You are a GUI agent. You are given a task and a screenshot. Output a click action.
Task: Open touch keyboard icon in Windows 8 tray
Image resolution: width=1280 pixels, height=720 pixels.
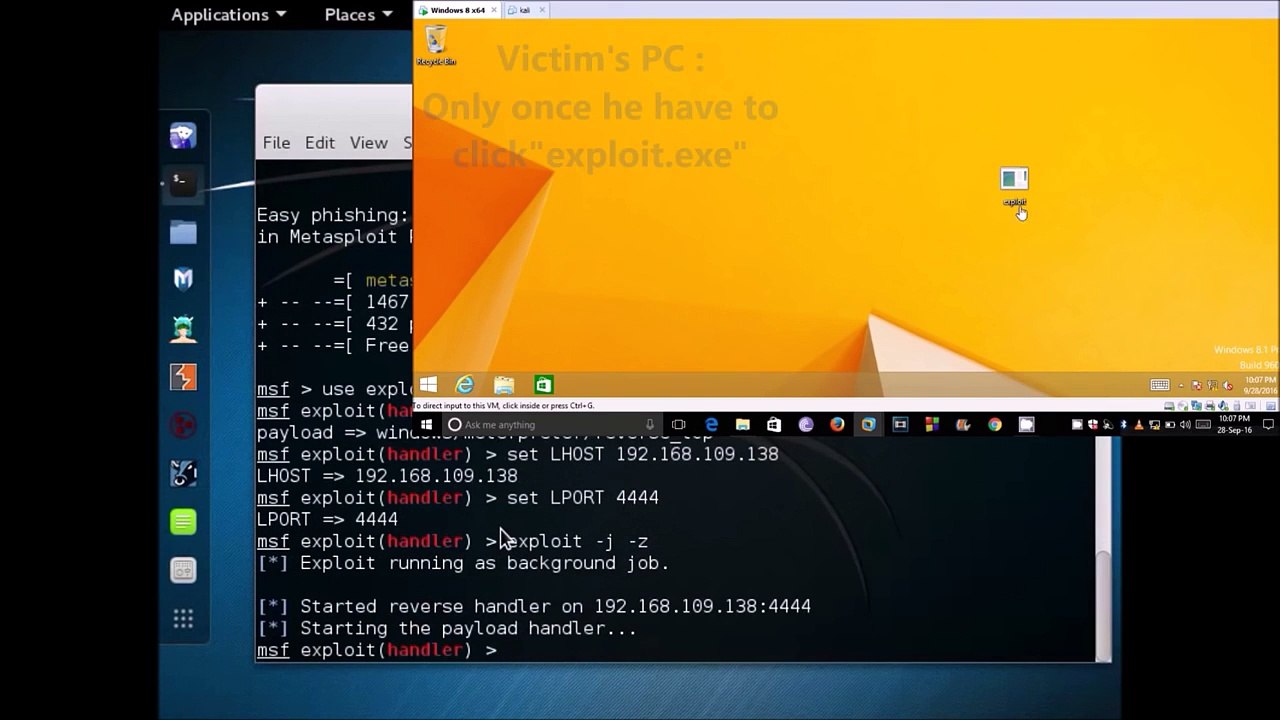pyautogui.click(x=1160, y=385)
